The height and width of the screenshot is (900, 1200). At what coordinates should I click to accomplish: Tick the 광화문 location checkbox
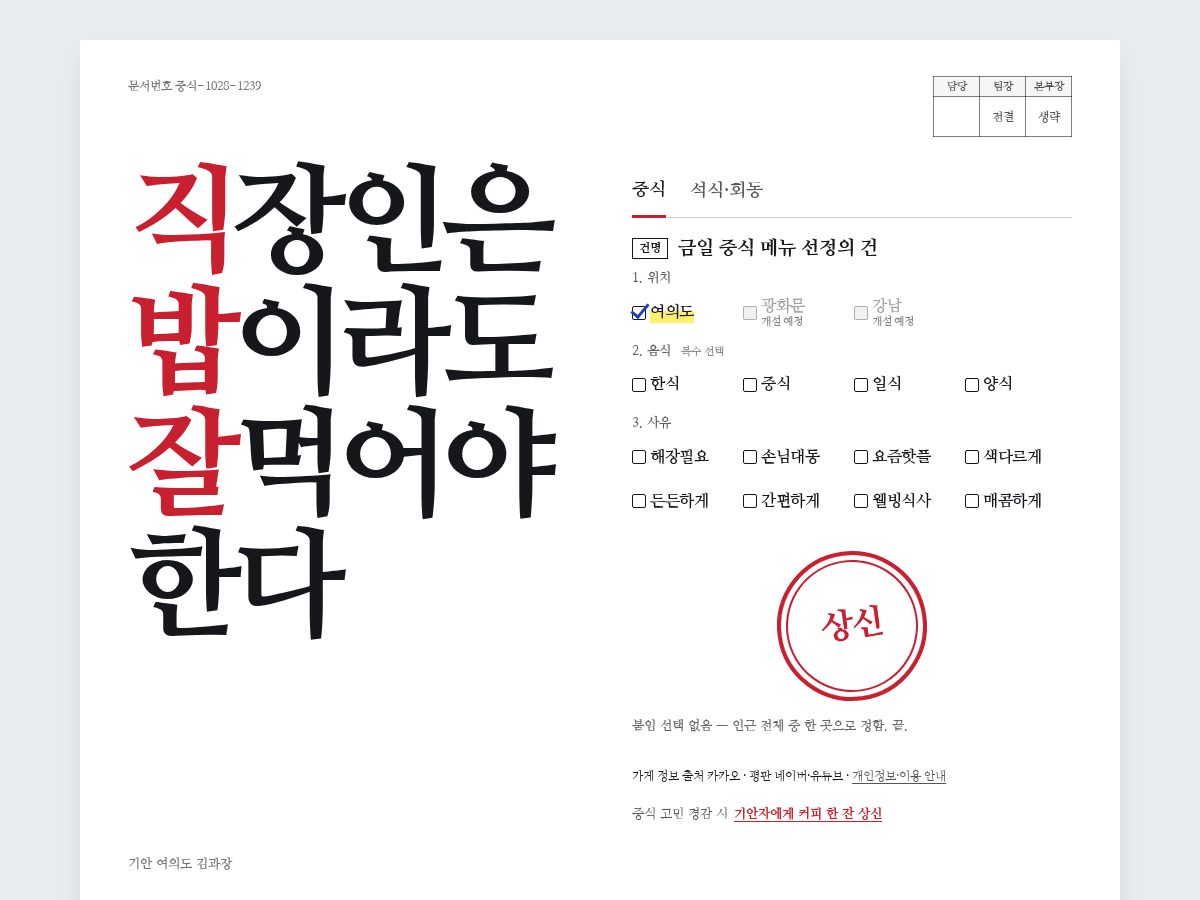click(750, 313)
